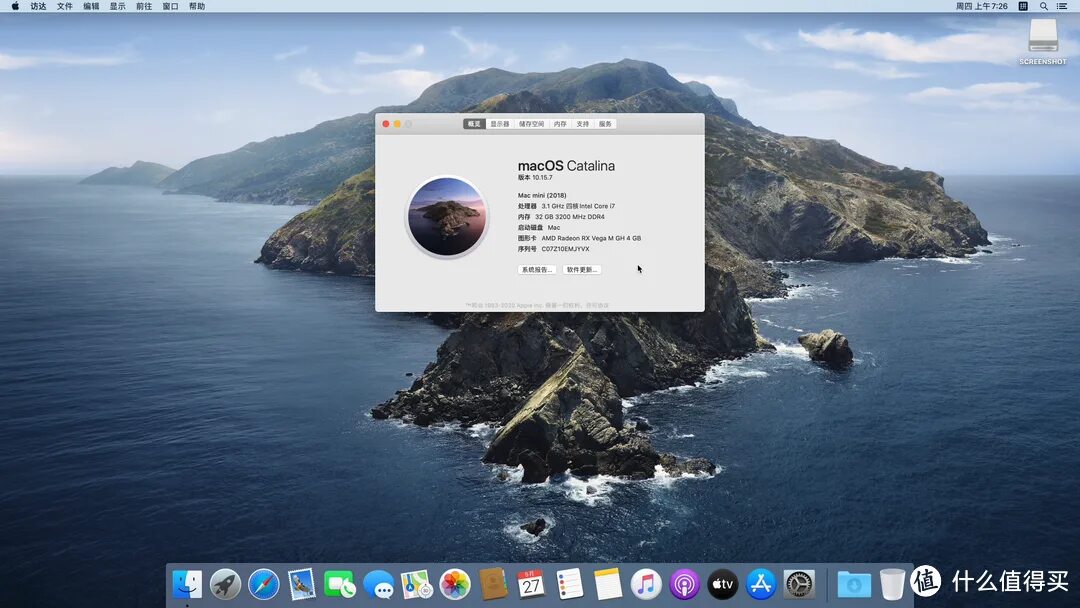The width and height of the screenshot is (1080, 608).
Task: Click the 软件更新 button
Action: point(582,270)
